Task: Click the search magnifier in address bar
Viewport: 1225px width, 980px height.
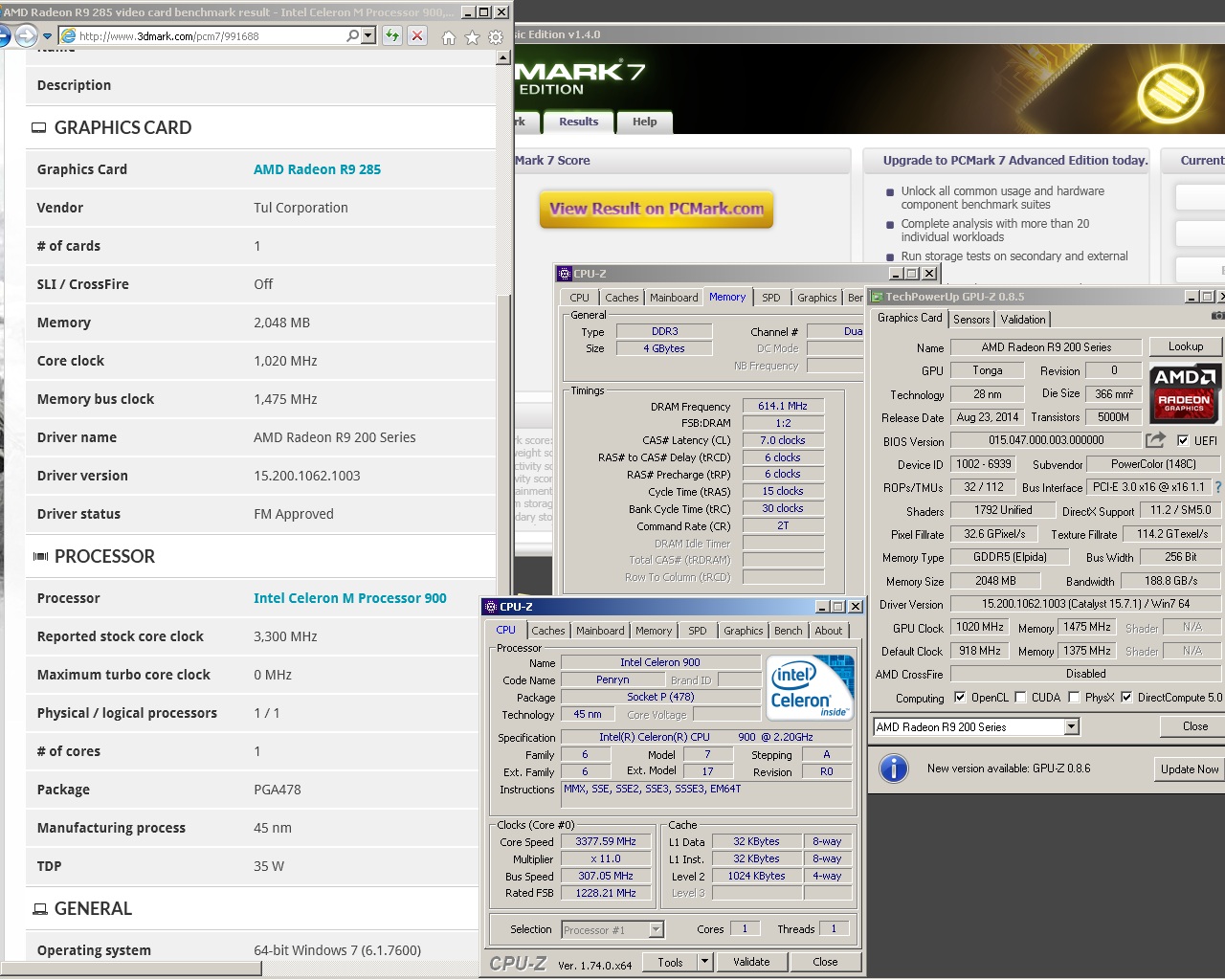Action: pyautogui.click(x=352, y=35)
